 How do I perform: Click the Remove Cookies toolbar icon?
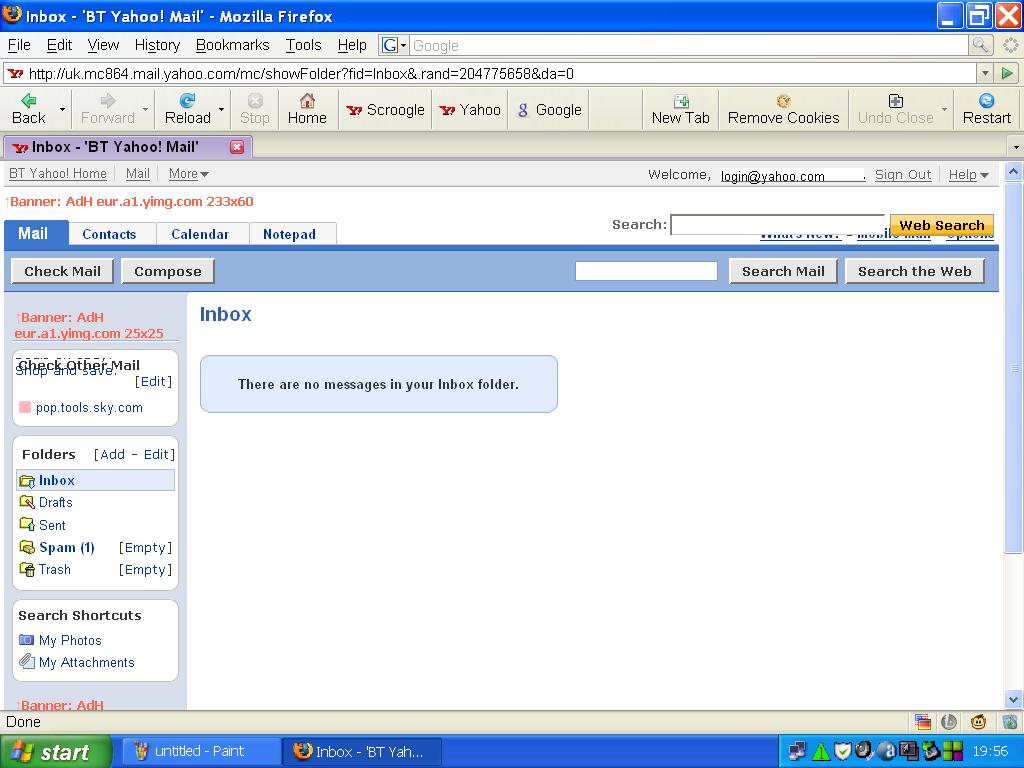click(783, 101)
